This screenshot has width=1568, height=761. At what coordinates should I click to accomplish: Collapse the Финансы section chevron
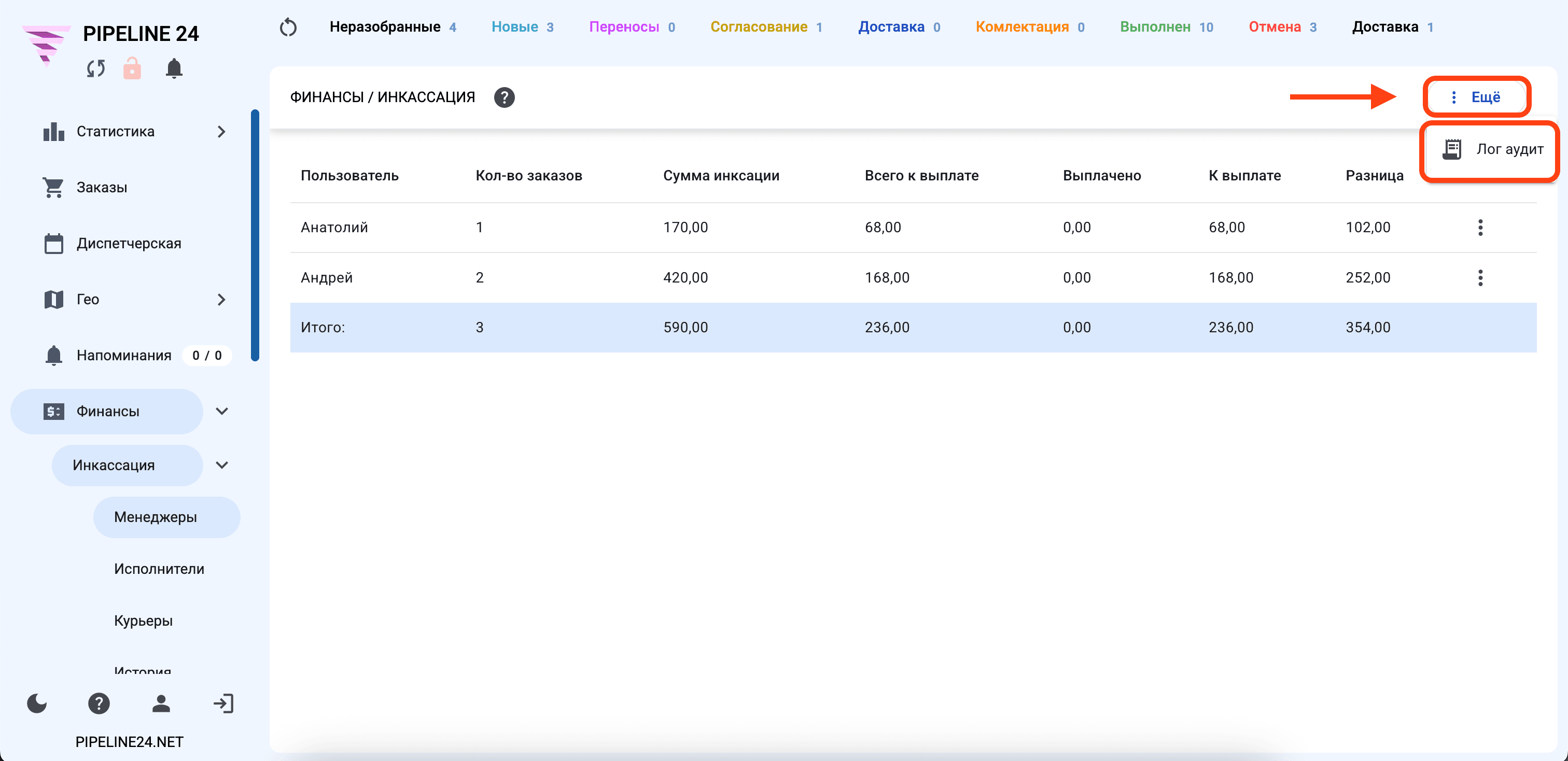pyautogui.click(x=222, y=411)
